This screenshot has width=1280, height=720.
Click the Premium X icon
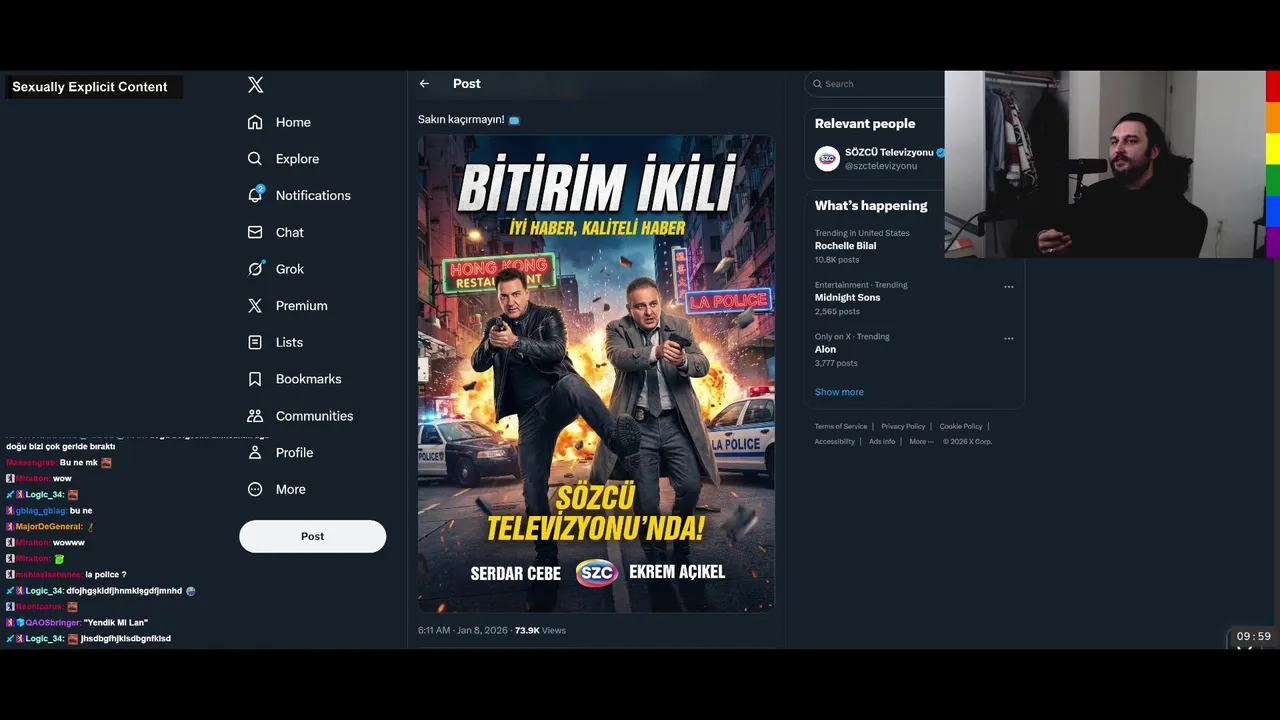coord(255,306)
